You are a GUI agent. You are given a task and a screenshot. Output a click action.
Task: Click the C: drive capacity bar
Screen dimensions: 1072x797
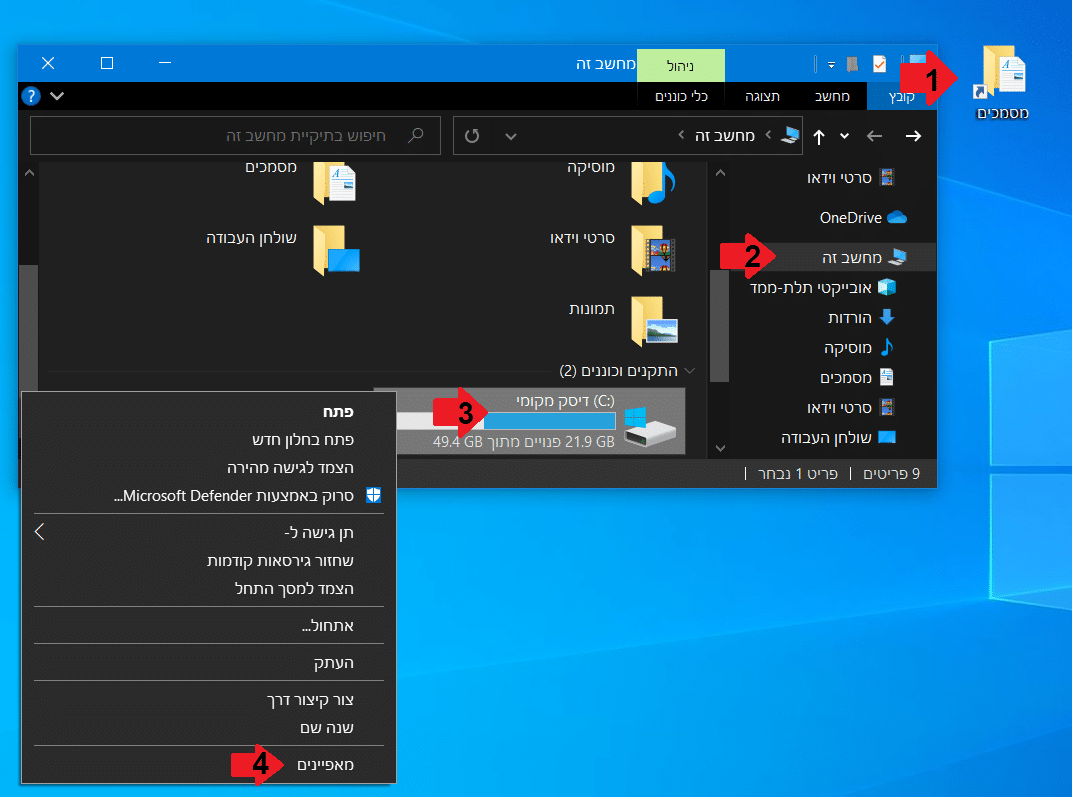pyautogui.click(x=507, y=421)
